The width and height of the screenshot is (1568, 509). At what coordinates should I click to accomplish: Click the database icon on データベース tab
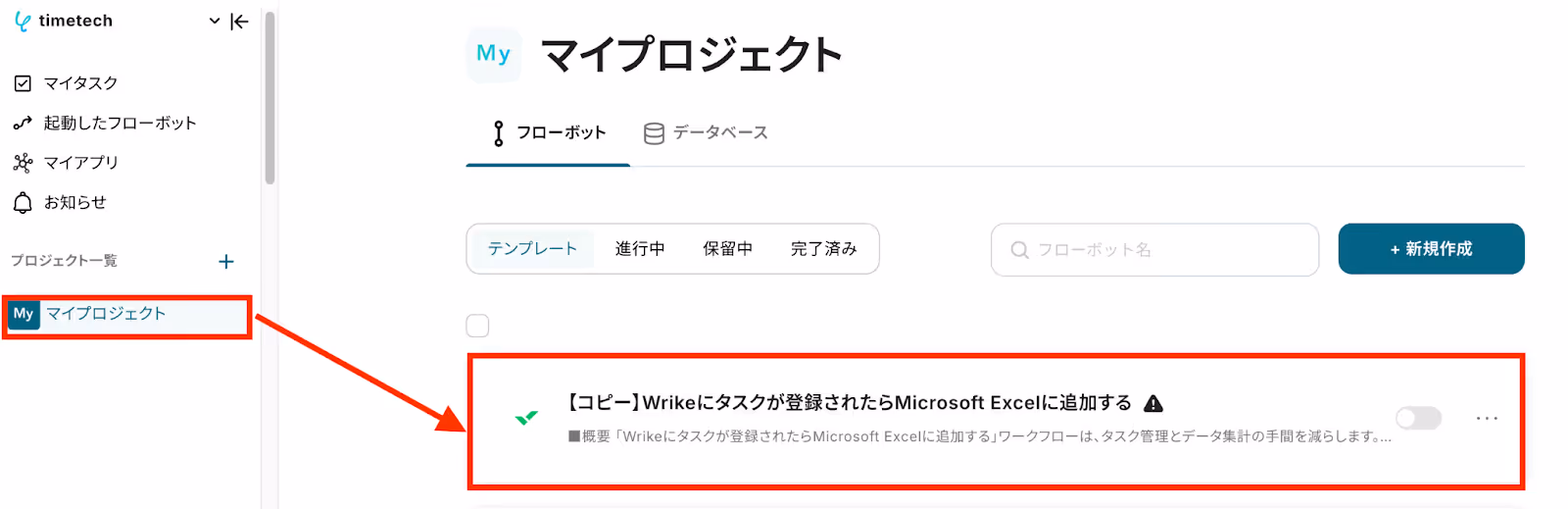point(654,133)
